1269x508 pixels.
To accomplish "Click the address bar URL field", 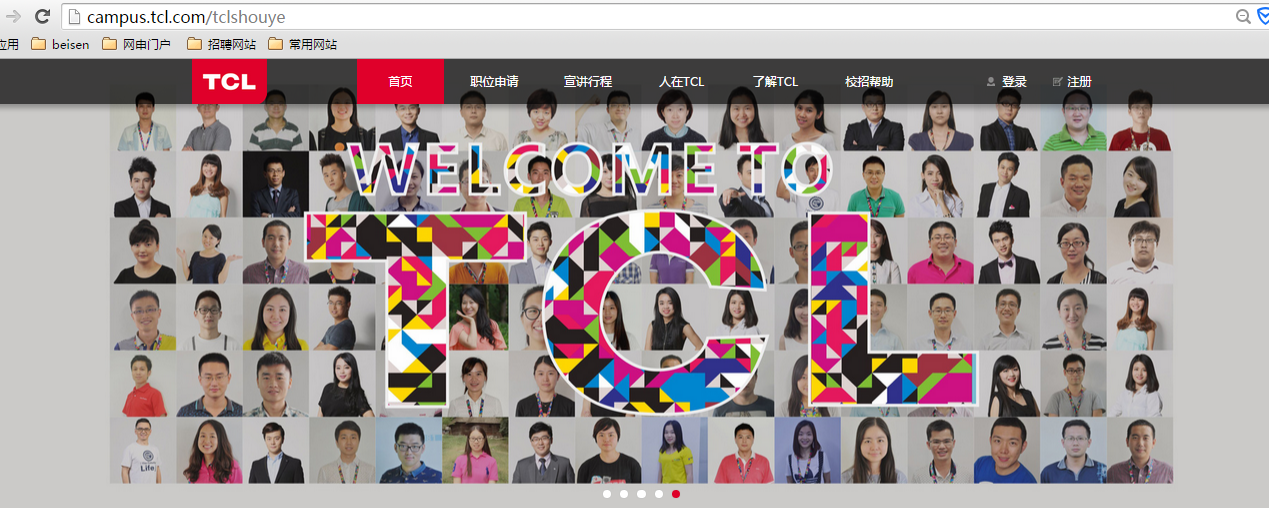I will 655,17.
